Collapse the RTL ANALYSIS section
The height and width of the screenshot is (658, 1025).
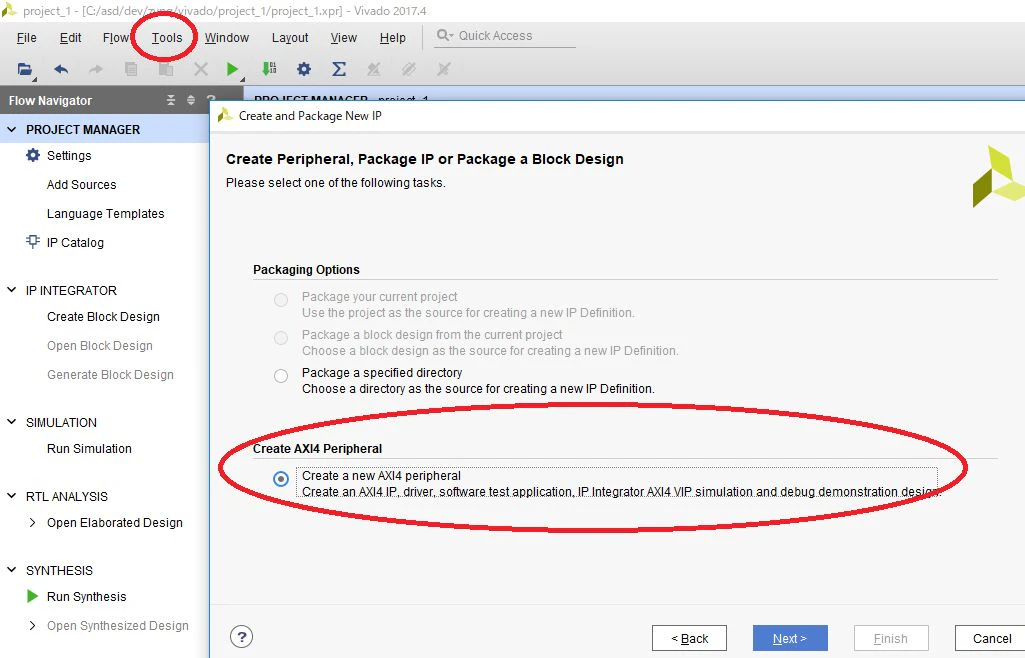[x=12, y=496]
